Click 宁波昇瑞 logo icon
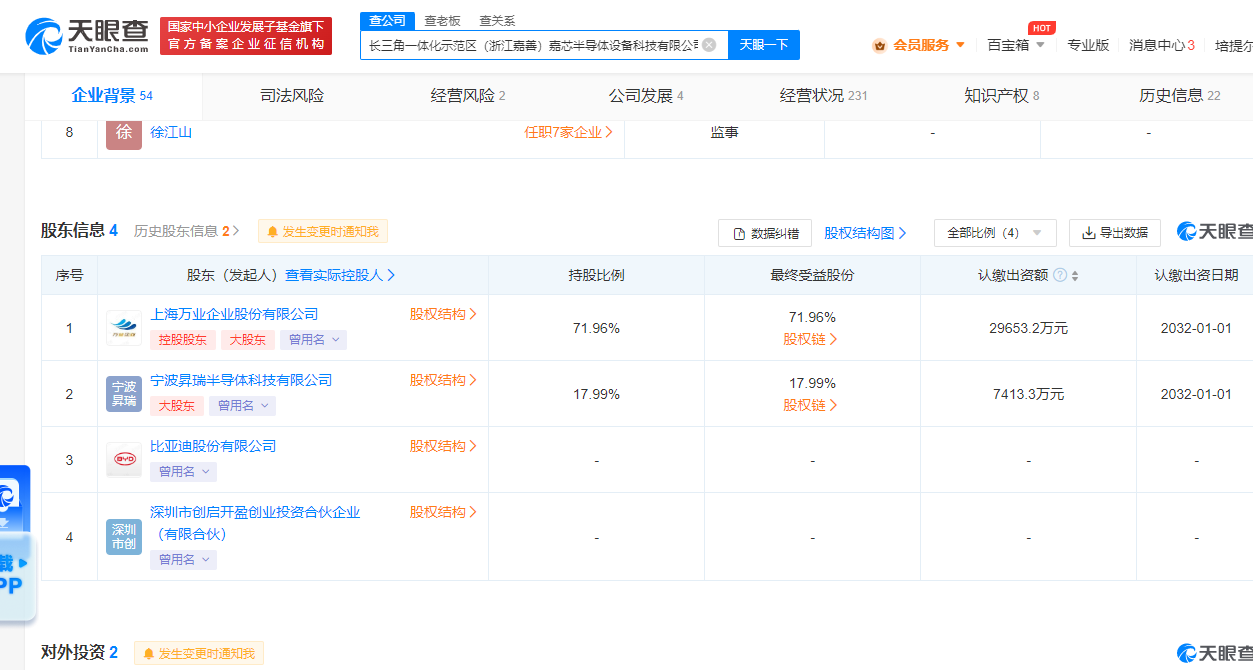 (x=124, y=394)
